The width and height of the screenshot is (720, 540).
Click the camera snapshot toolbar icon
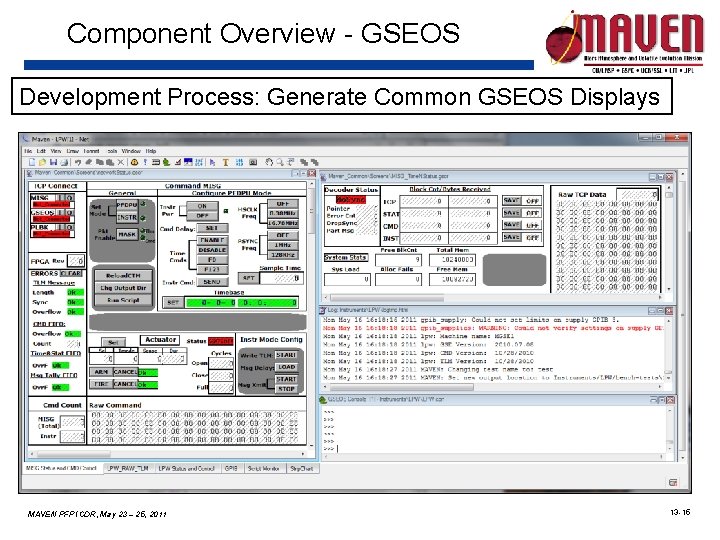point(253,162)
